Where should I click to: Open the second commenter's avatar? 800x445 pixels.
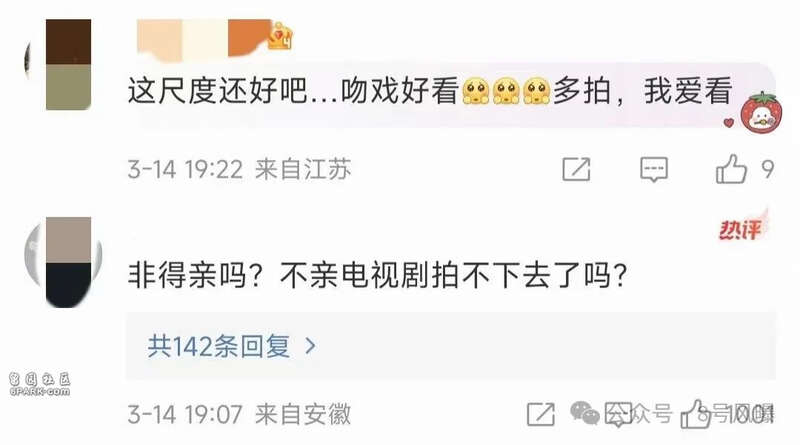(x=63, y=262)
